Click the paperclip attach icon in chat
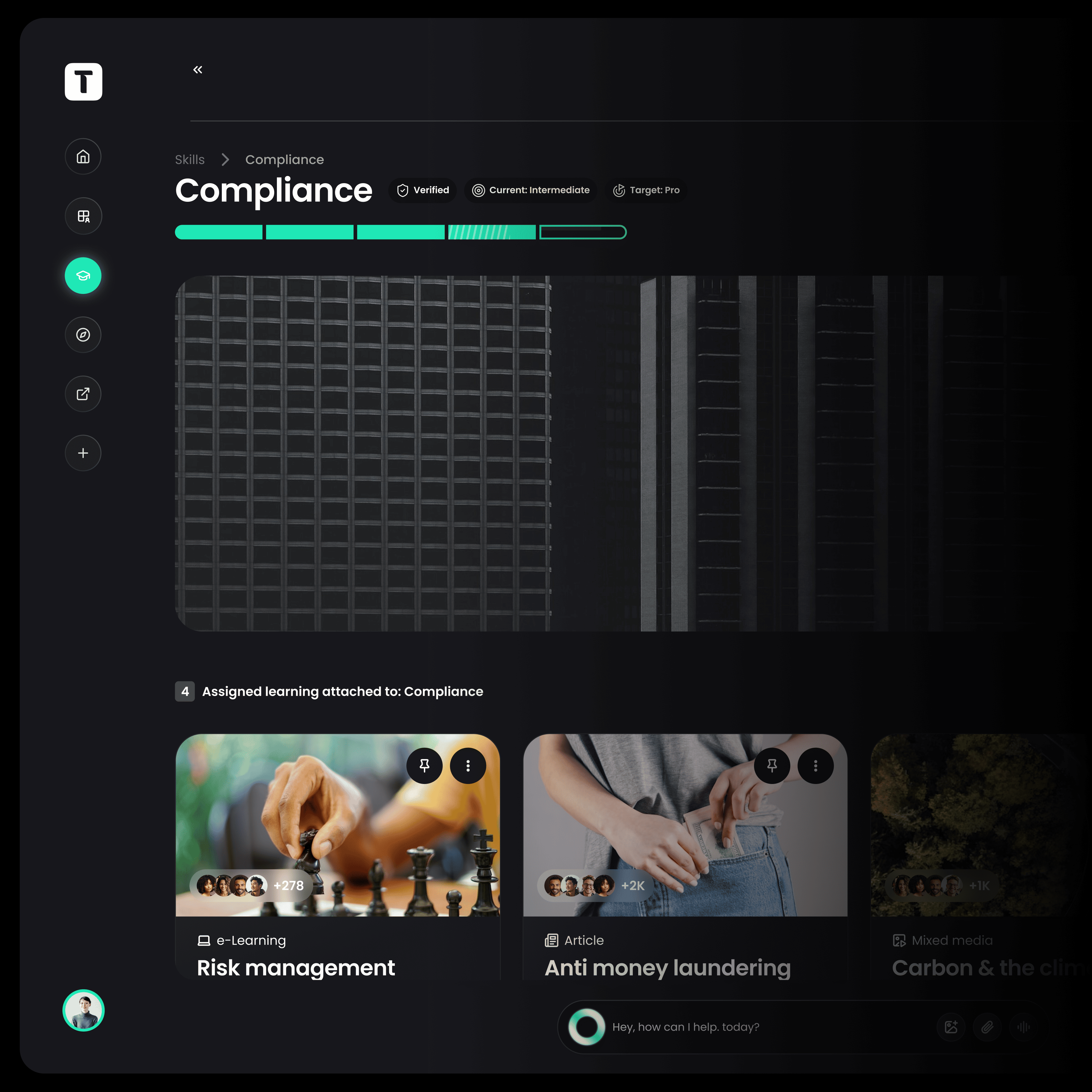This screenshot has width=1092, height=1092. 987,1027
